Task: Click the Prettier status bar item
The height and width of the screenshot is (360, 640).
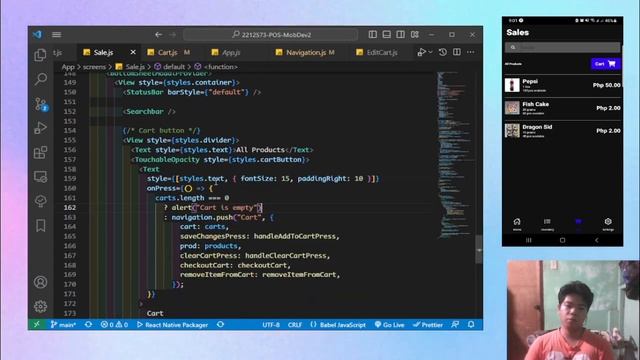Action: pos(428,325)
